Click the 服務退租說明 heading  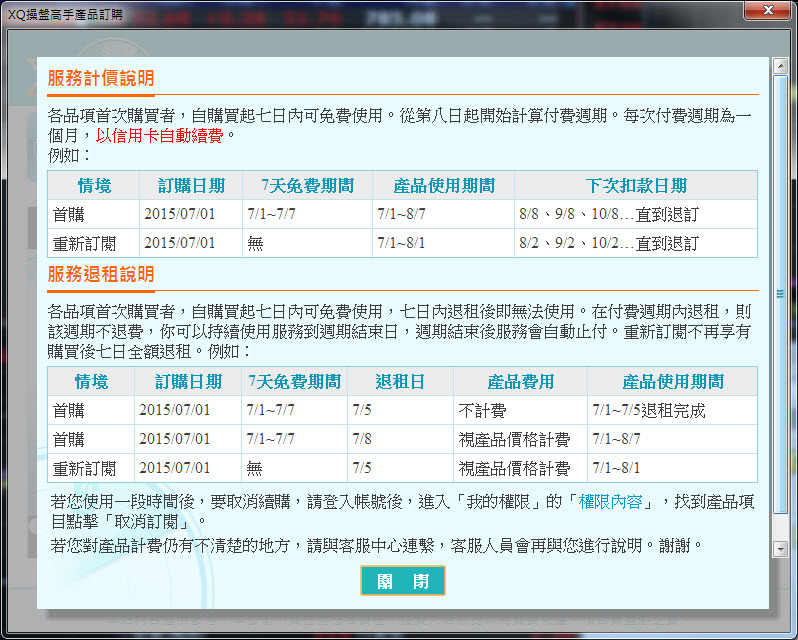101,274
